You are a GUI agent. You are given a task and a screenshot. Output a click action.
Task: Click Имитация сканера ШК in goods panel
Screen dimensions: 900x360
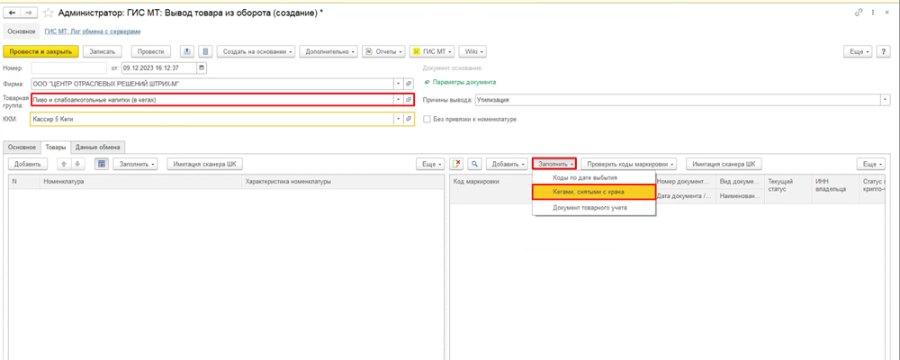coord(205,164)
